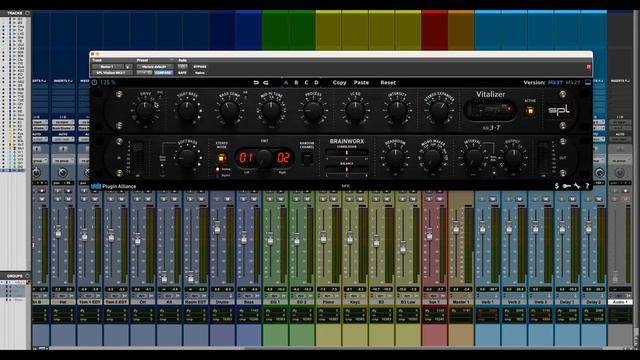The height and width of the screenshot is (360, 640).
Task: Select settings slot A
Action: pos(286,82)
